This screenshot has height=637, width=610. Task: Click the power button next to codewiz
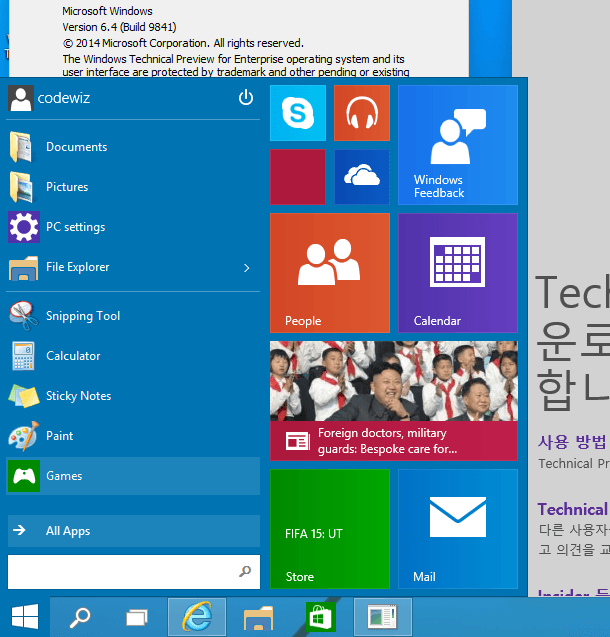[x=246, y=98]
